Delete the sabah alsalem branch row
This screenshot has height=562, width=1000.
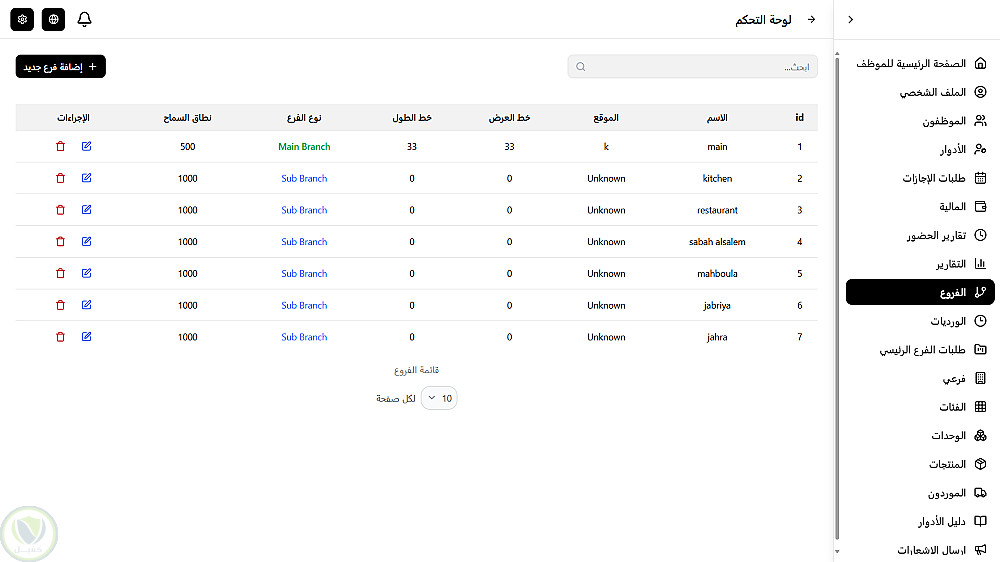61,241
